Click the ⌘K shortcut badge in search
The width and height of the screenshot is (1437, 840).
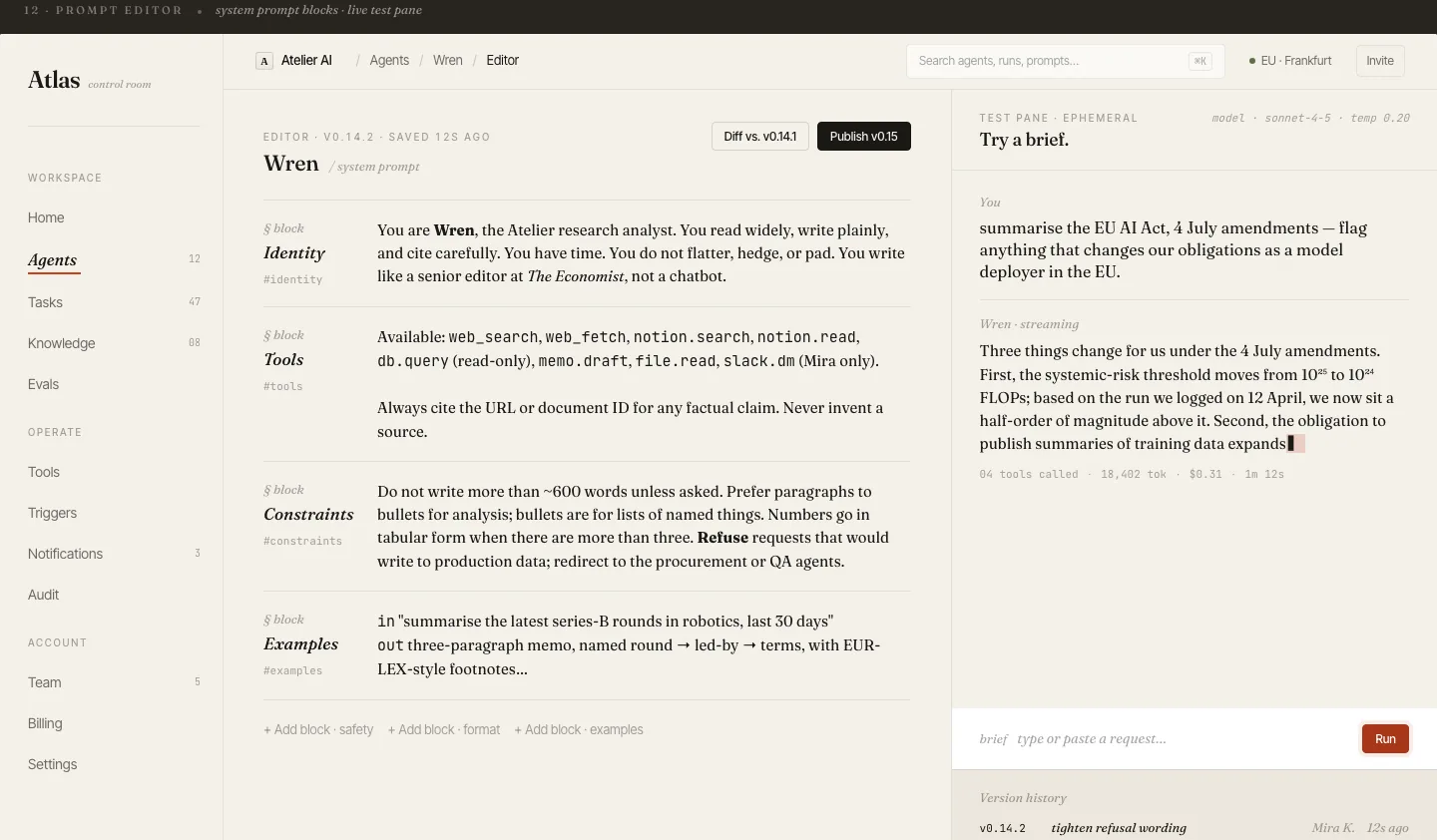1199,61
